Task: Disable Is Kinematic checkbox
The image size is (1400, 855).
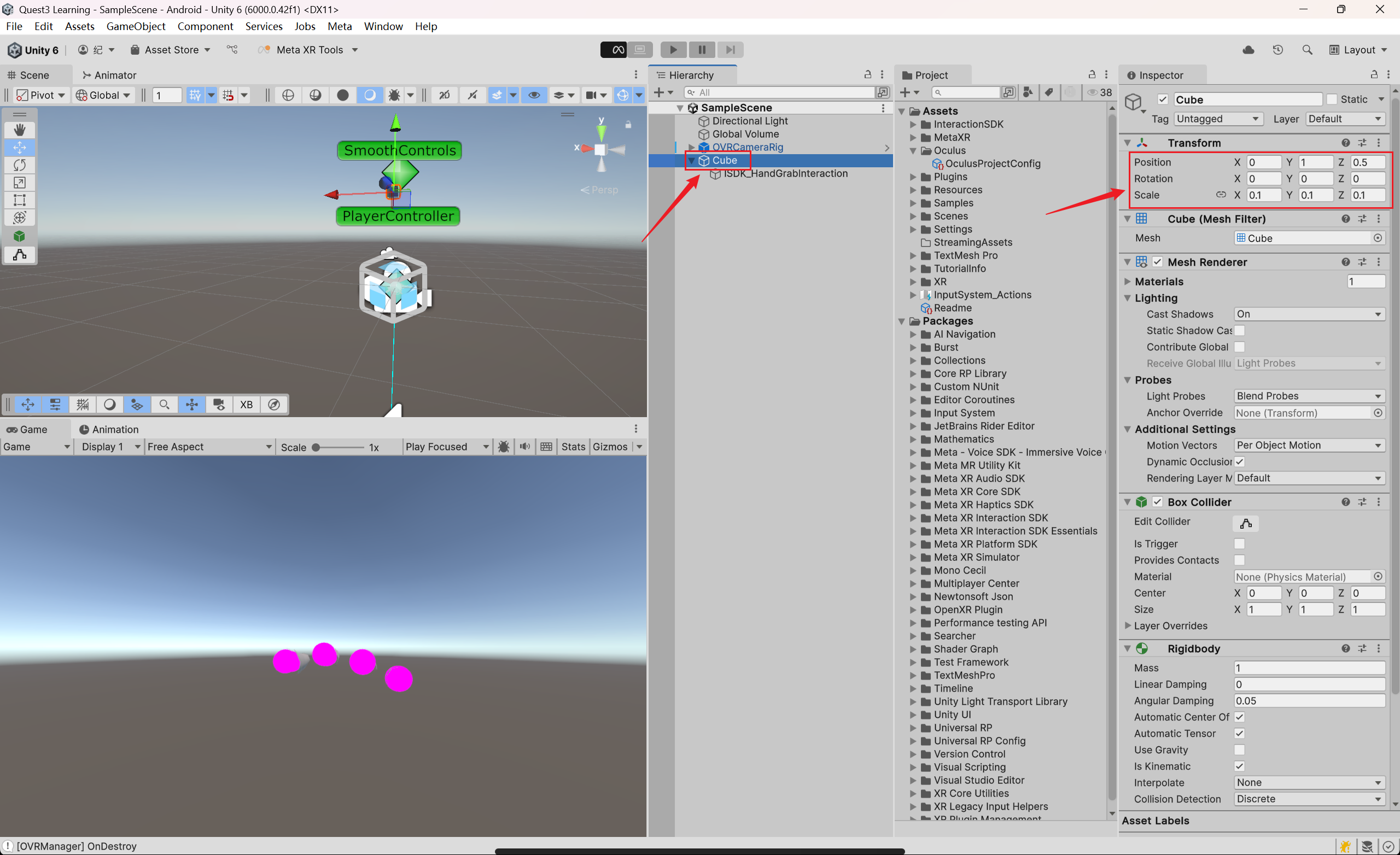Action: [1240, 767]
